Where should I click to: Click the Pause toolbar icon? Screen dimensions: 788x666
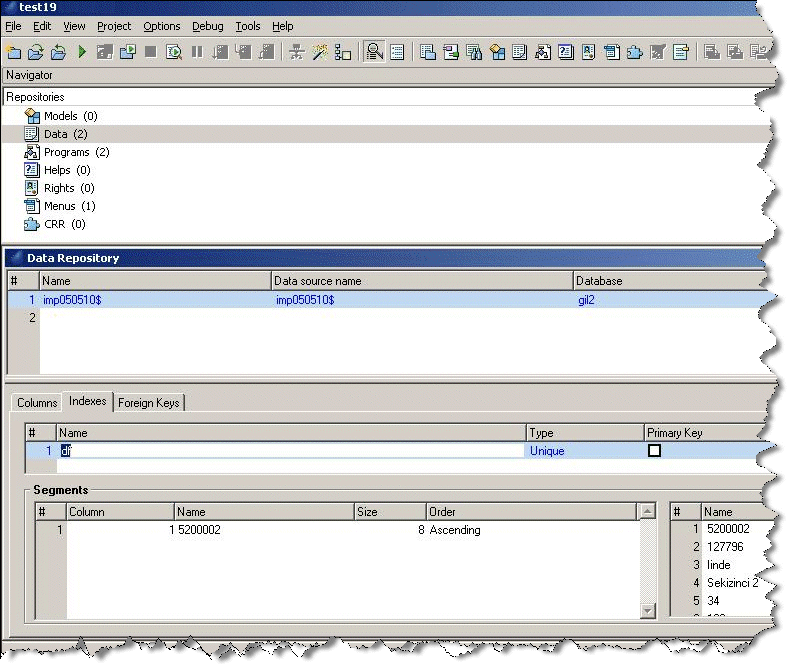[197, 52]
